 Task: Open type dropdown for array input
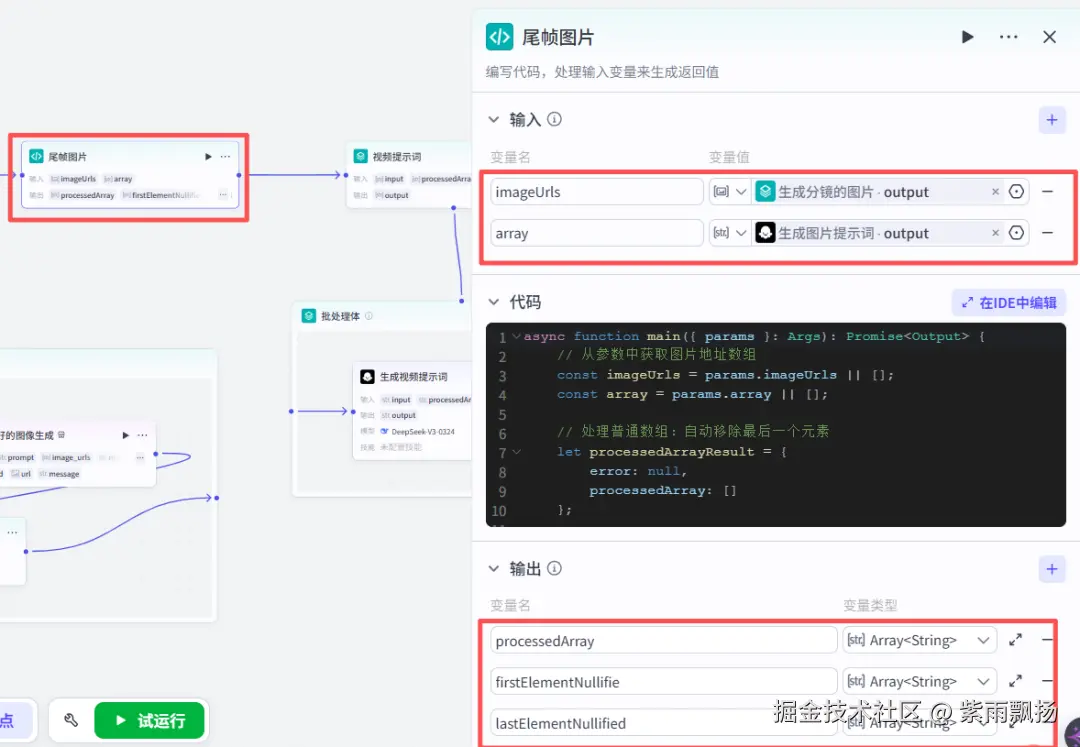729,233
